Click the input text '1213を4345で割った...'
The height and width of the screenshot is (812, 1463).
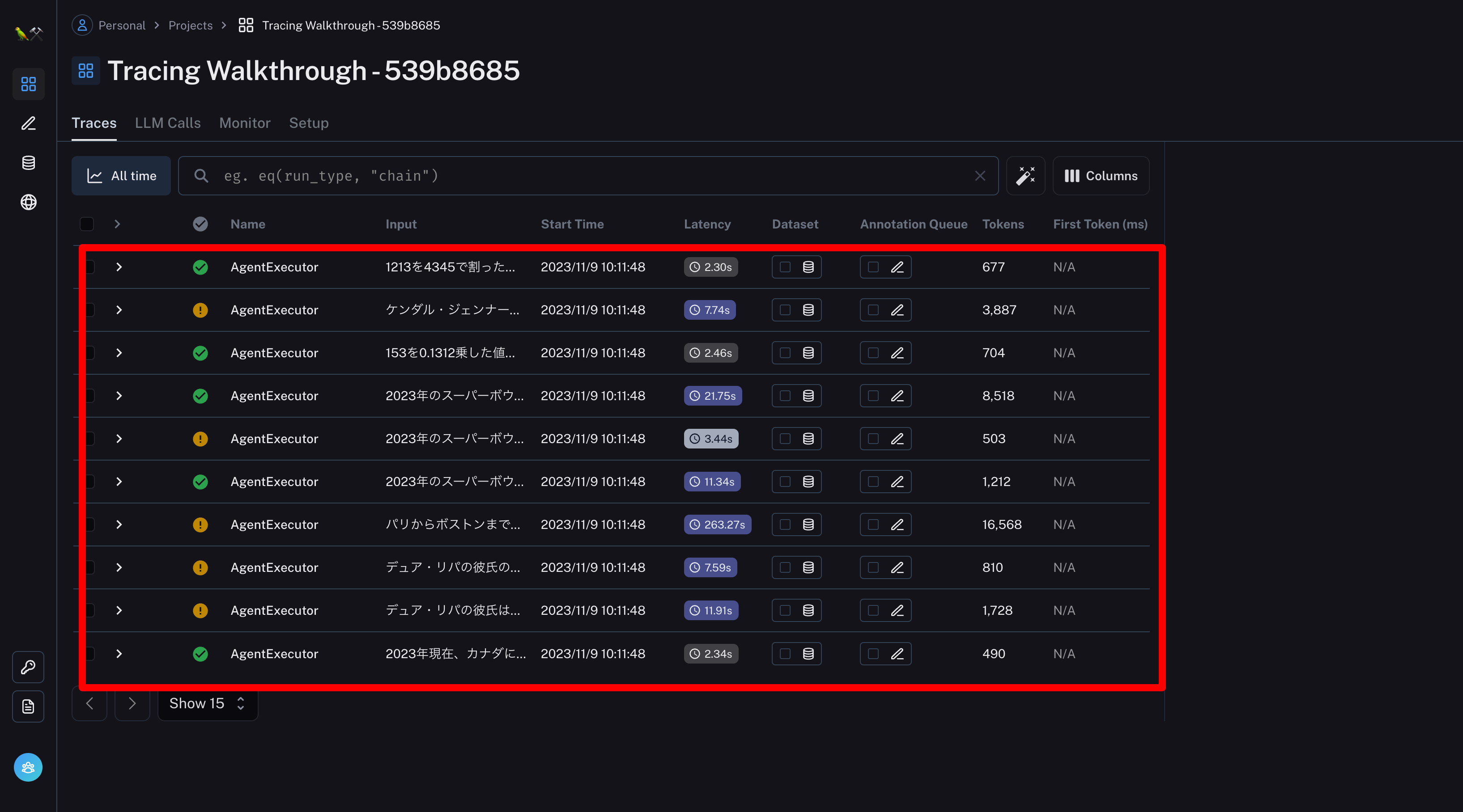click(x=451, y=267)
